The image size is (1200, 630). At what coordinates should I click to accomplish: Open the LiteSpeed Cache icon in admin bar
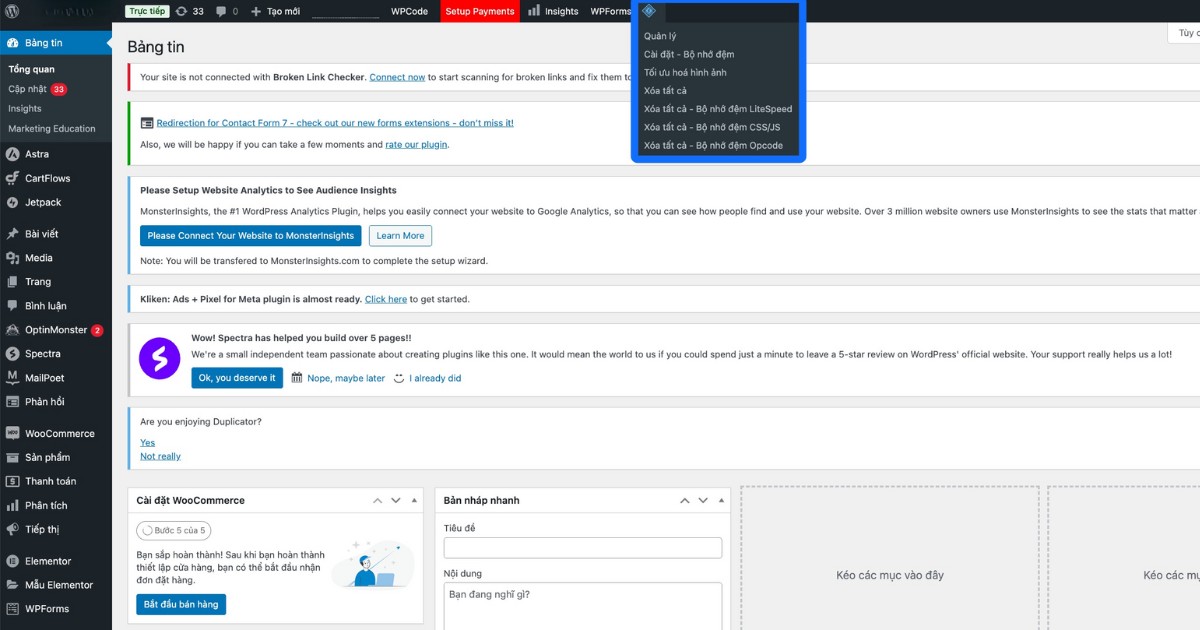[x=648, y=11]
